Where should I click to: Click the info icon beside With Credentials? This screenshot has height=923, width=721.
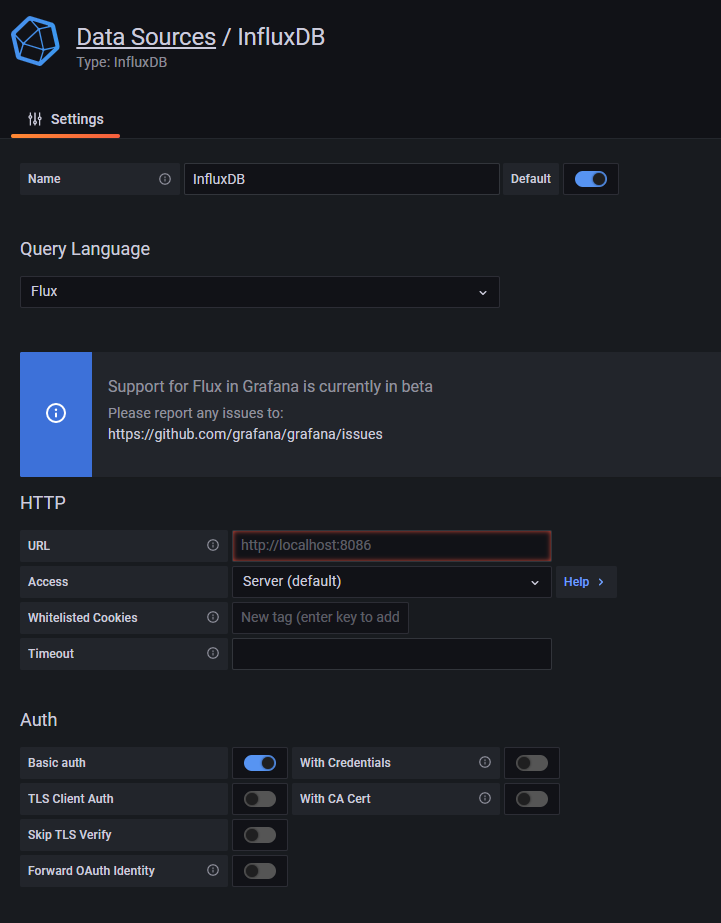[x=484, y=762]
